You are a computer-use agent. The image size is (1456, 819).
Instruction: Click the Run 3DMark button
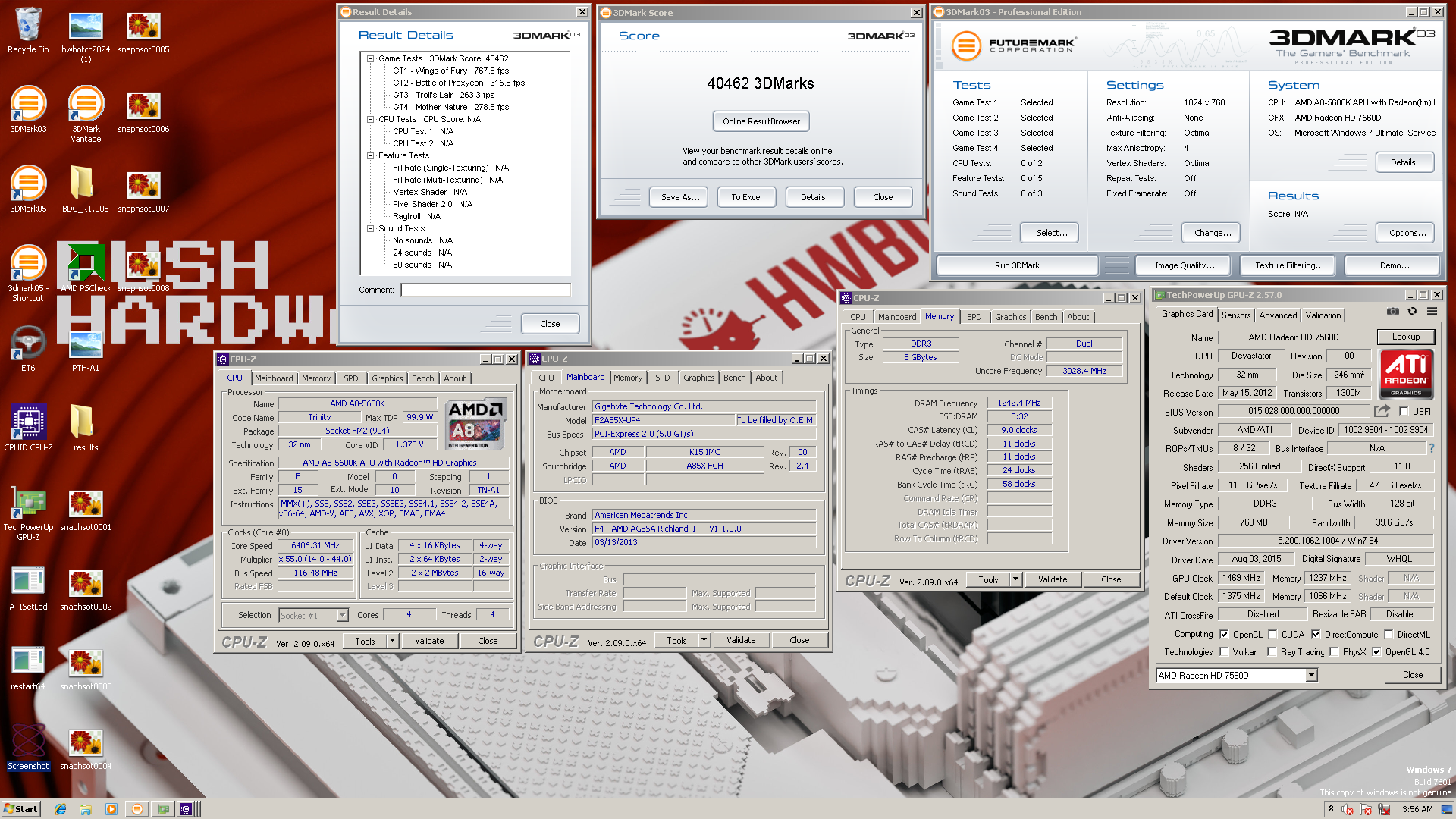pyautogui.click(x=1017, y=265)
